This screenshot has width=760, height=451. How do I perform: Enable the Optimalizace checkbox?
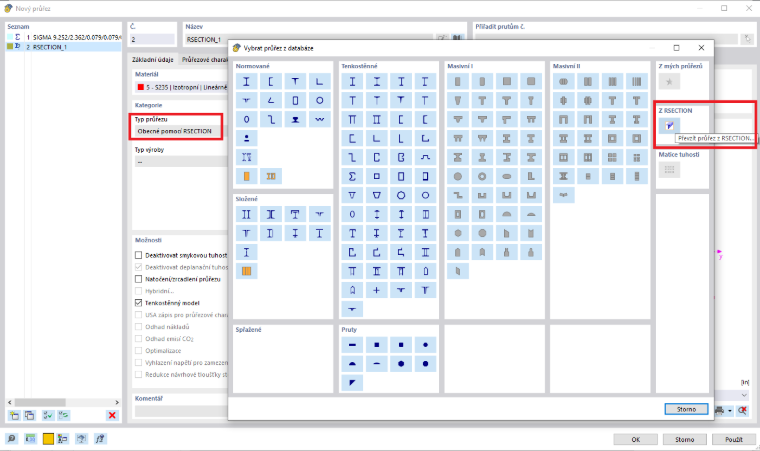point(139,351)
